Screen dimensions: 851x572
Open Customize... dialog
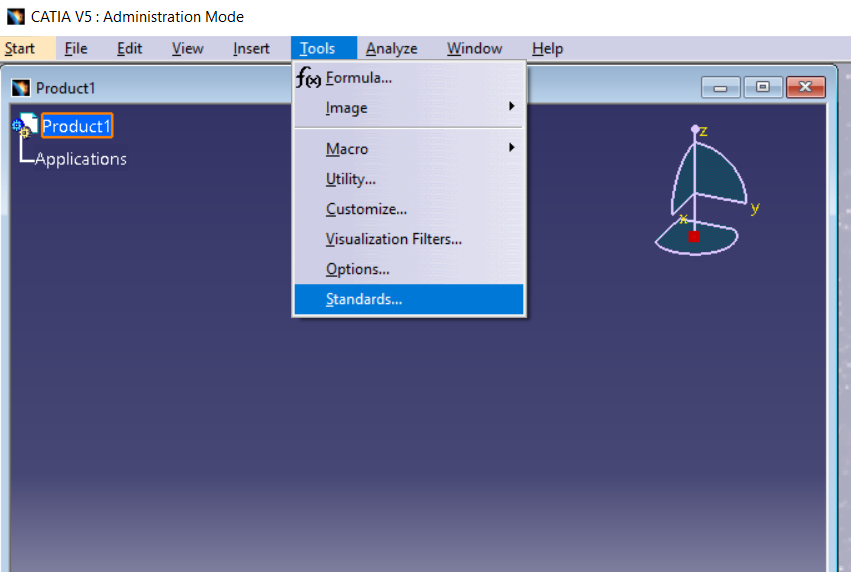(x=409, y=209)
